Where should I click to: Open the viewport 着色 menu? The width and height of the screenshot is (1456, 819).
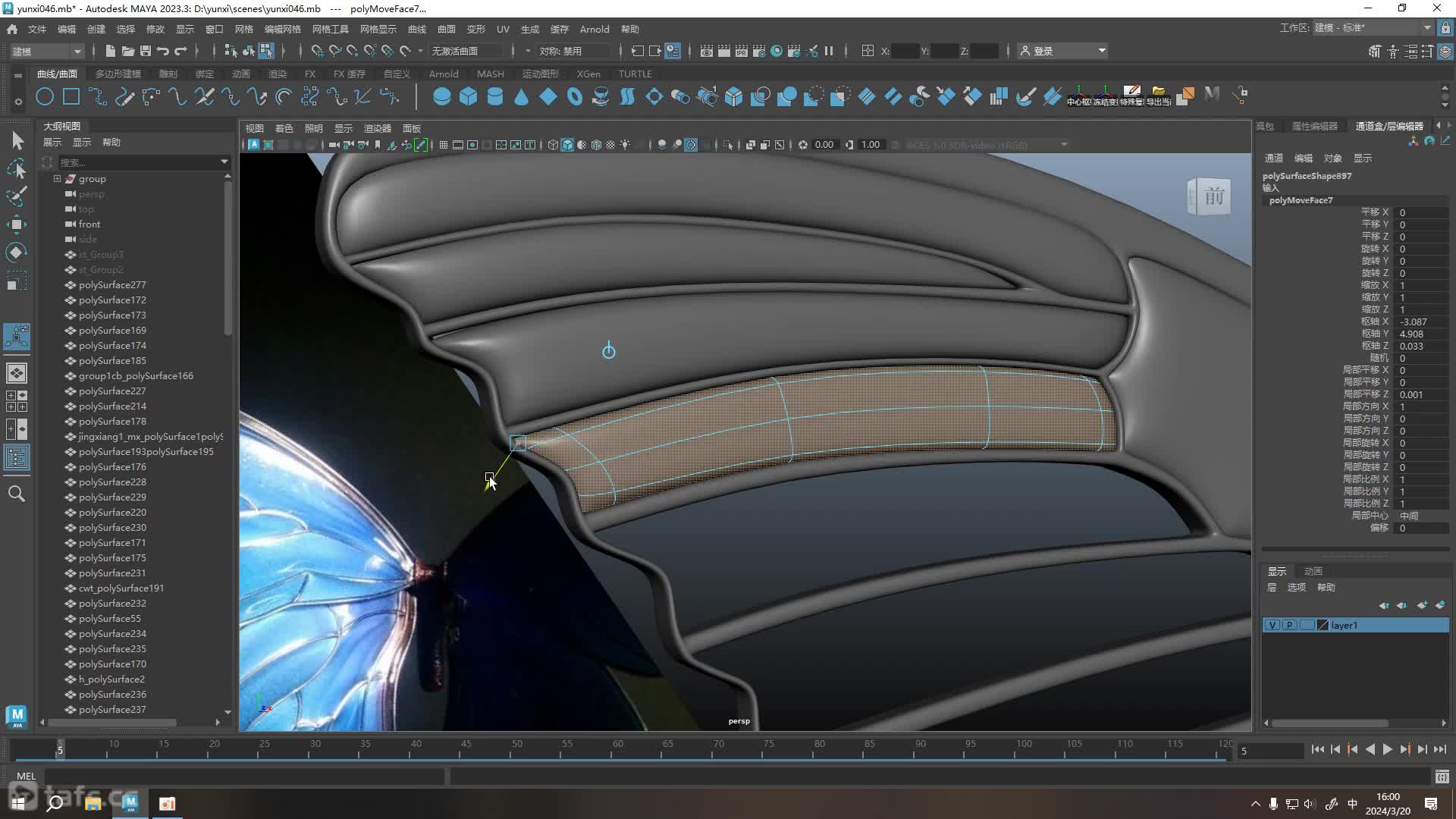click(284, 128)
